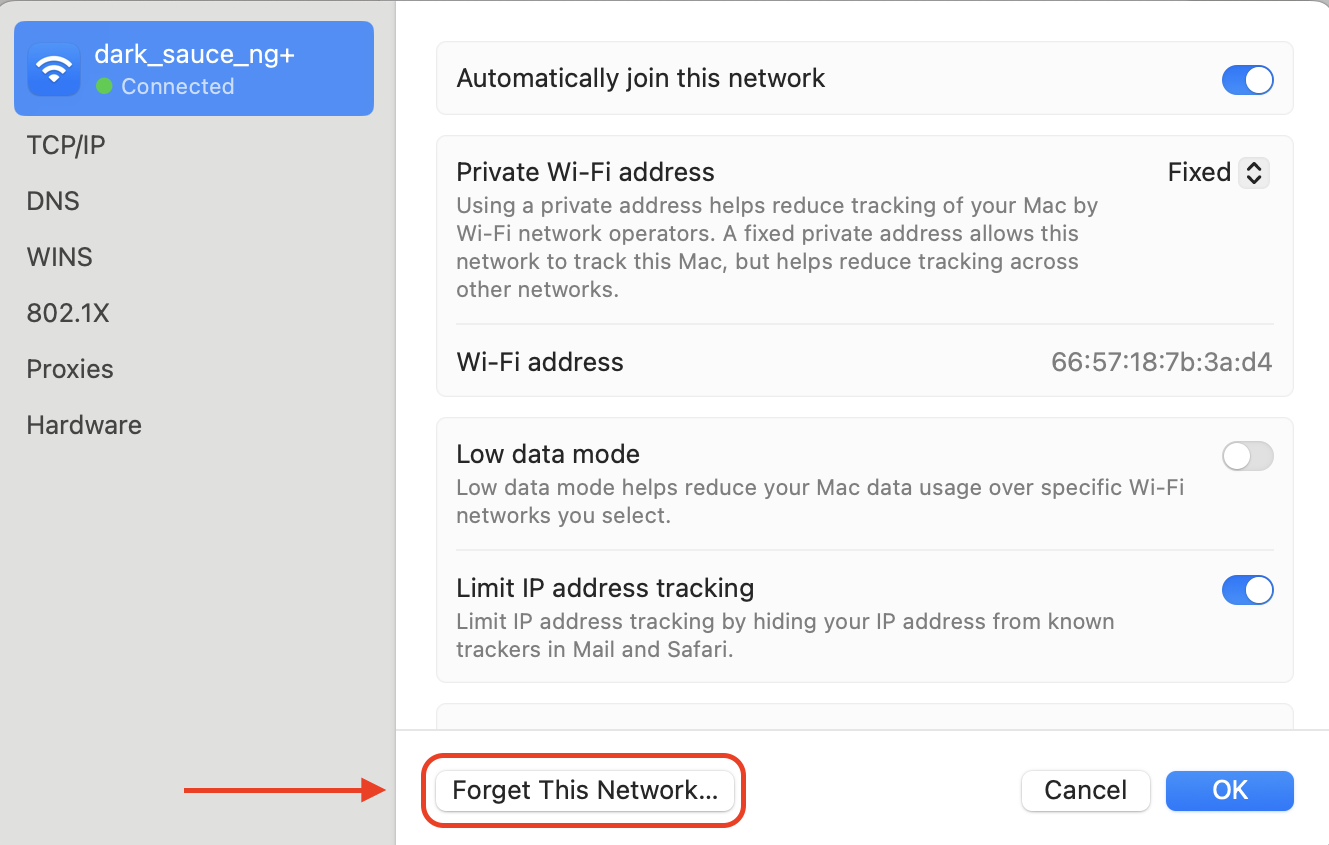
Task: Click the green Connected status dot
Action: click(x=103, y=87)
